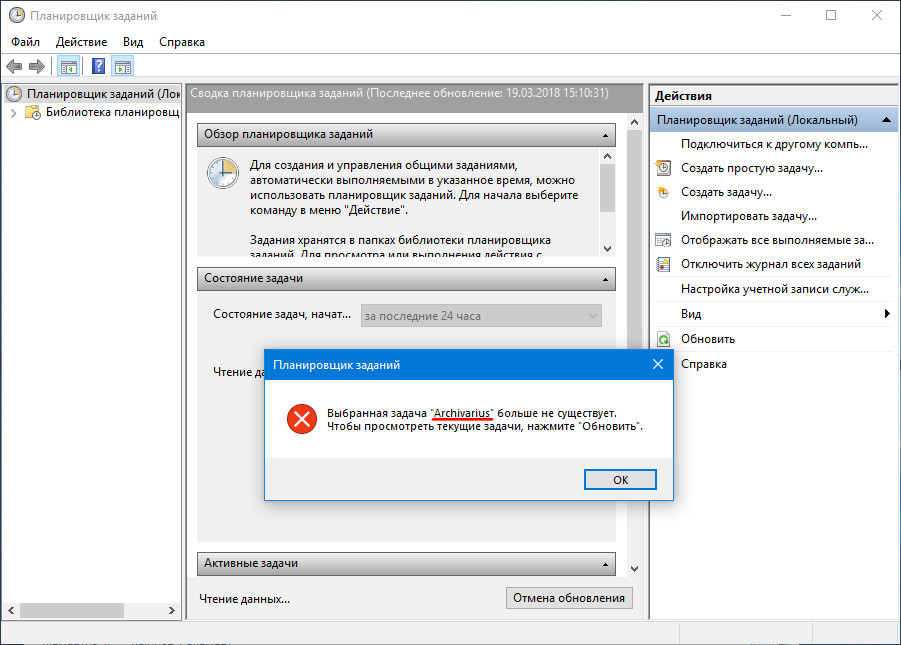This screenshot has height=645, width=901.
Task: Click the overview text scrollbar thumb
Action: coord(607,188)
